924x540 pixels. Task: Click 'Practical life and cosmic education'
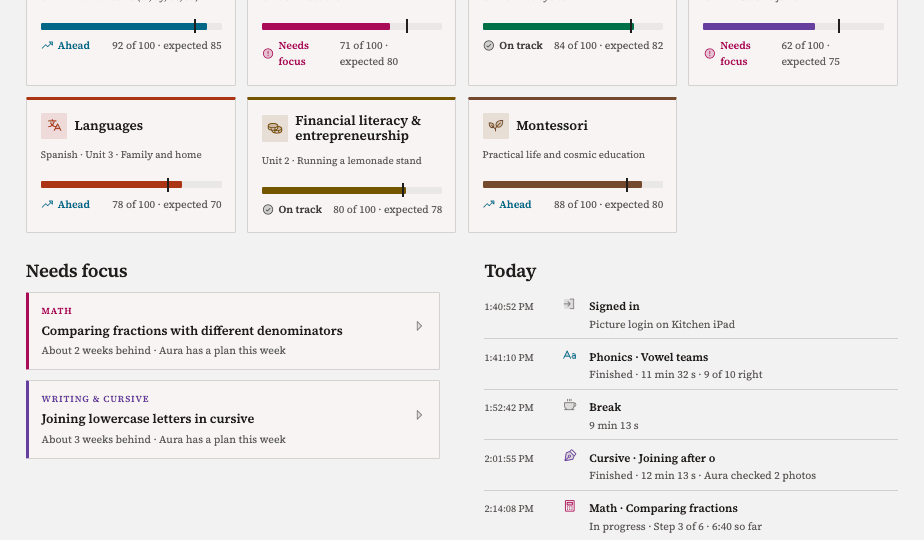563,154
